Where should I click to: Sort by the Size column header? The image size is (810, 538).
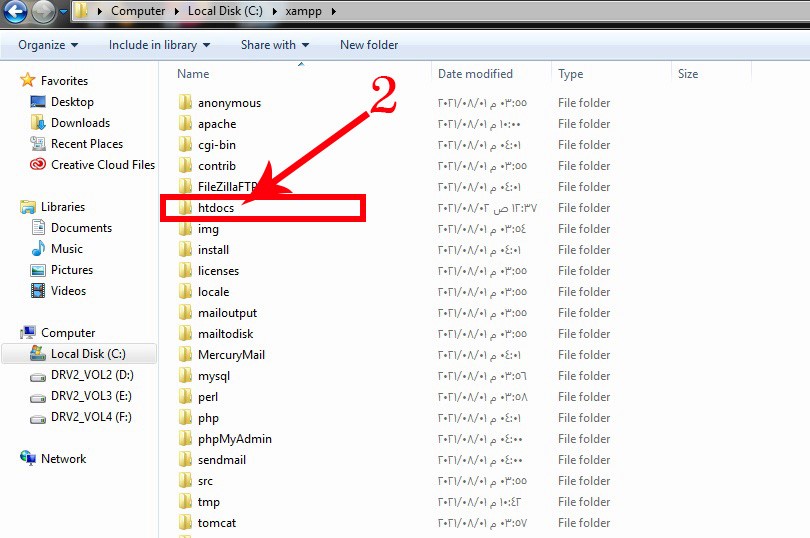(688, 74)
